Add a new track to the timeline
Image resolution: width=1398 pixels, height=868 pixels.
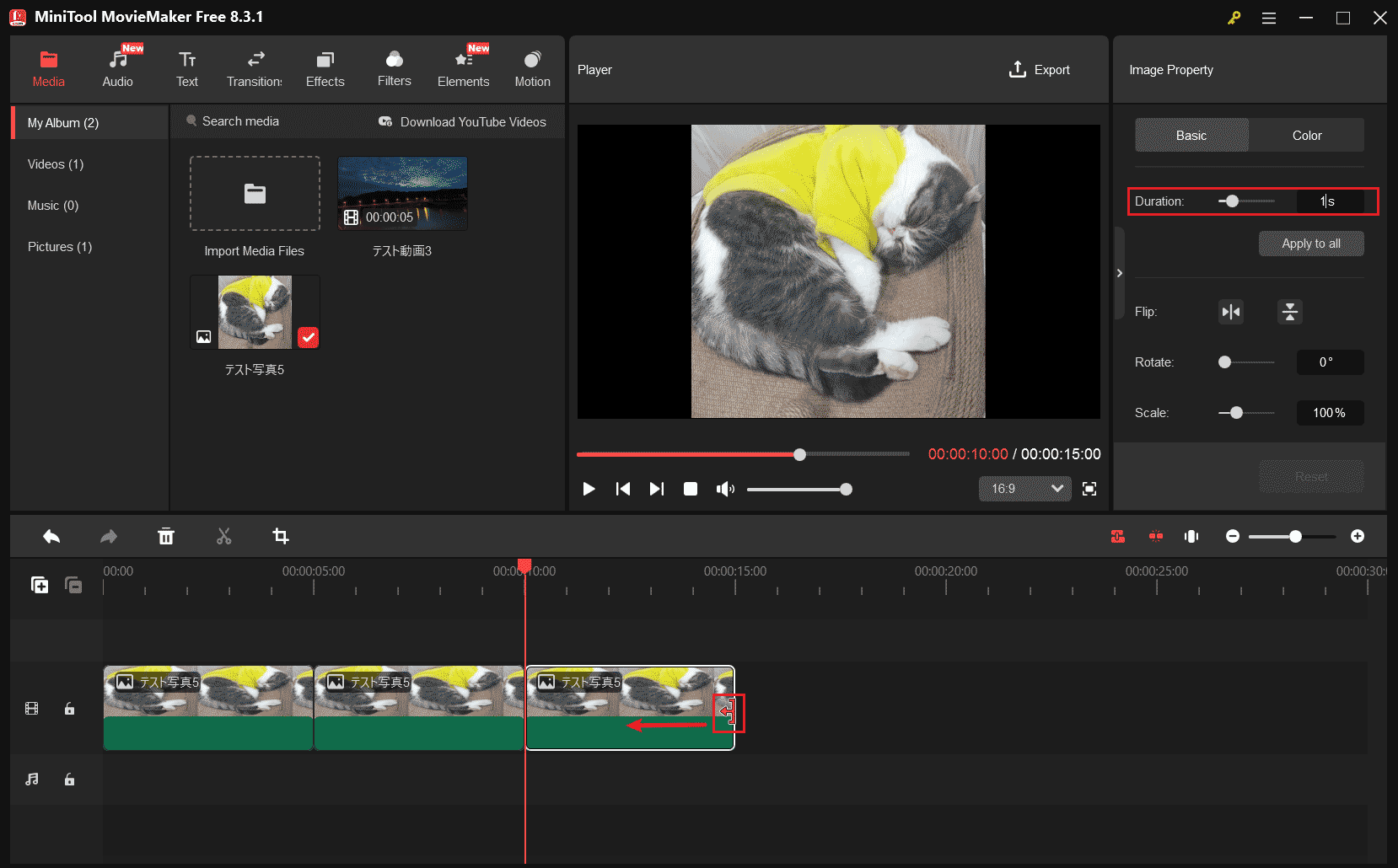(x=40, y=585)
